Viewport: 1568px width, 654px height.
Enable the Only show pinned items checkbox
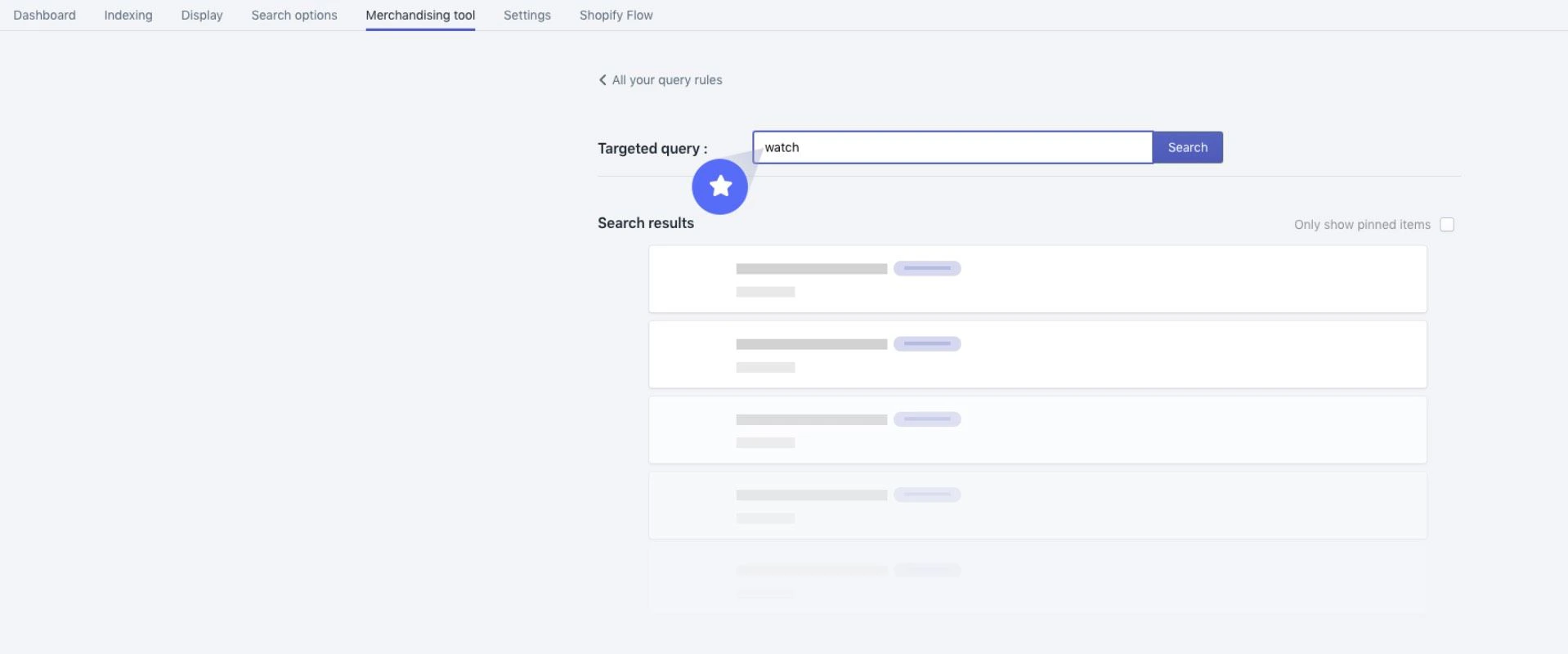click(1447, 224)
